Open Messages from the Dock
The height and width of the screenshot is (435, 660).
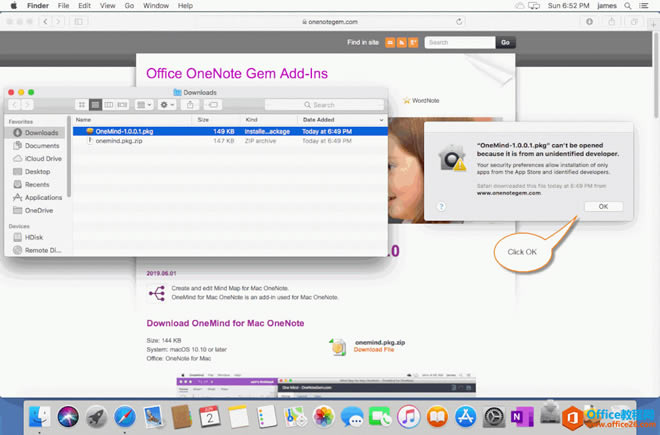(351, 417)
